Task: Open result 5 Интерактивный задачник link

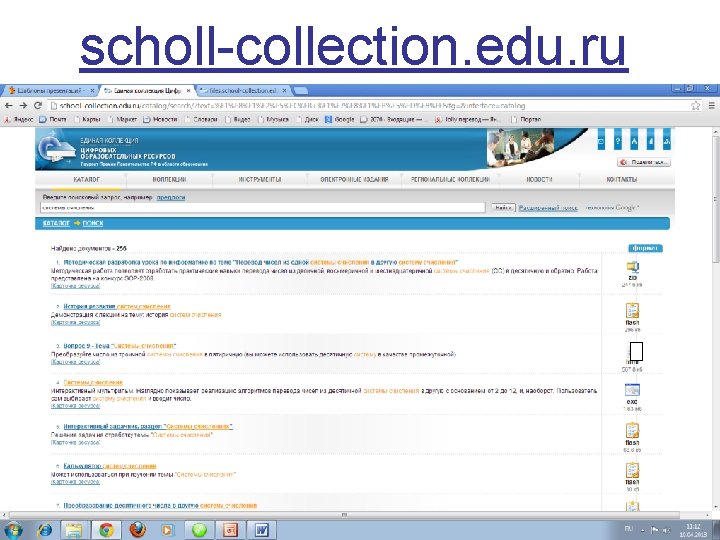Action: click(148, 427)
